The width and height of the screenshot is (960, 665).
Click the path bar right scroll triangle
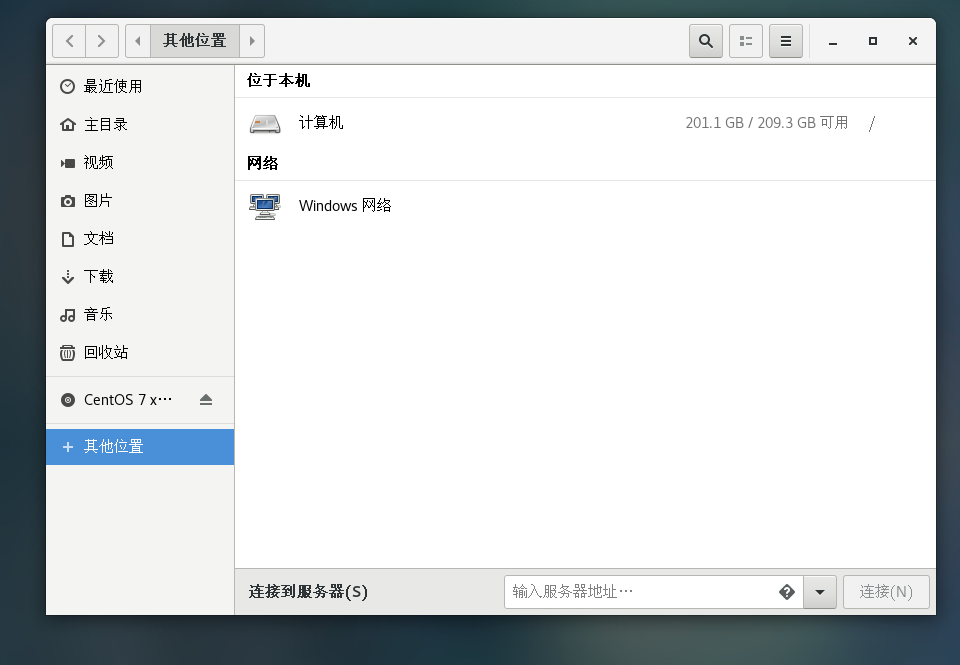[252, 41]
